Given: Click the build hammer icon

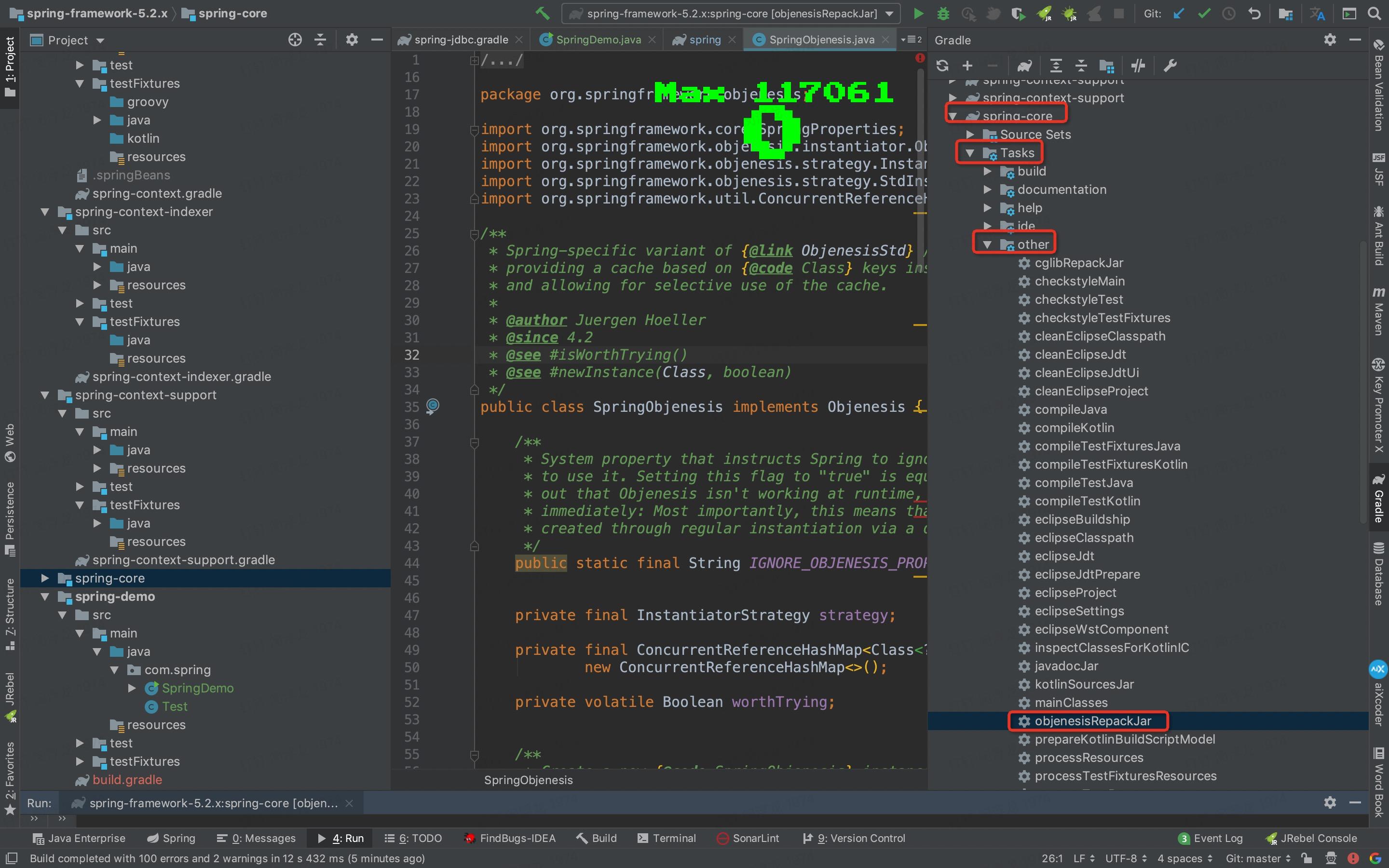Looking at the screenshot, I should [x=542, y=13].
